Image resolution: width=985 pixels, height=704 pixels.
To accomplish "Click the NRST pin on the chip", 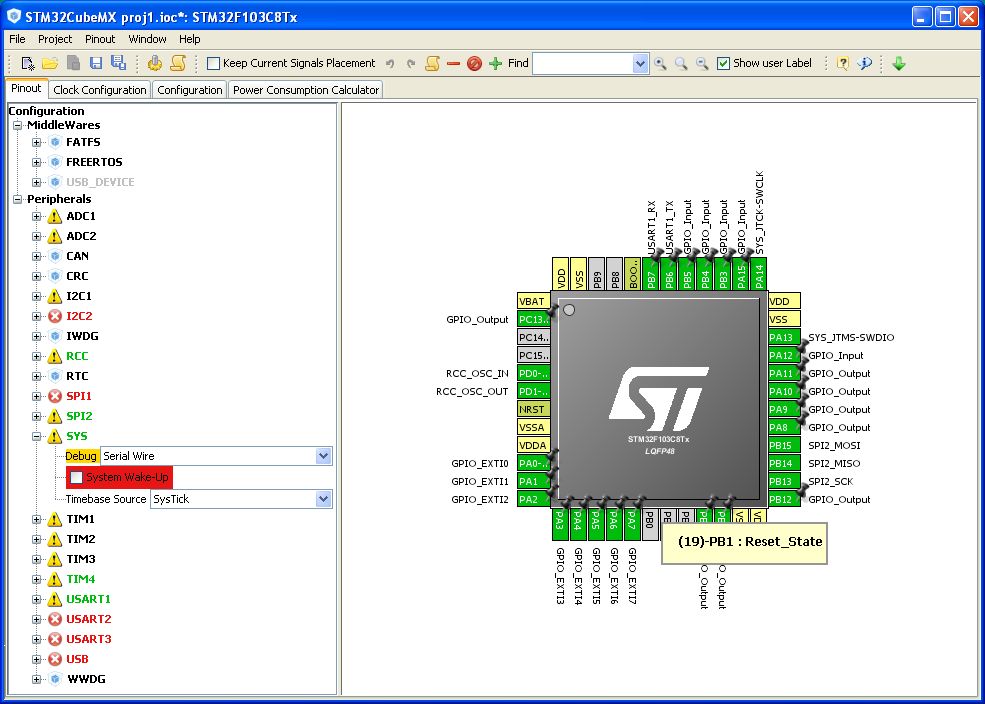I will coord(533,409).
